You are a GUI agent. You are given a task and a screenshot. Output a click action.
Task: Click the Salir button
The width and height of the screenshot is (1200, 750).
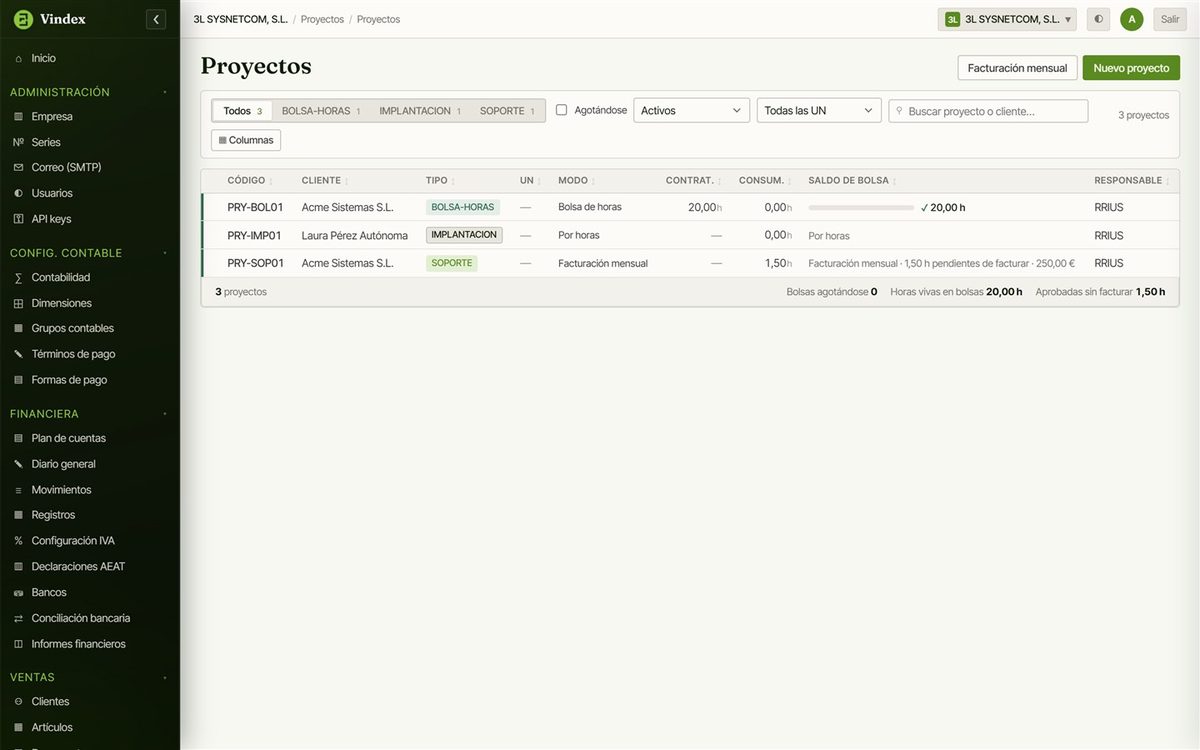1170,19
